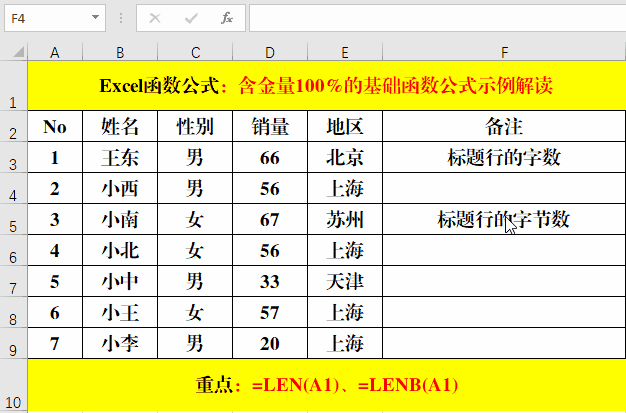Select row 10 header
Screen dimensions: 626x413
(x=14, y=385)
